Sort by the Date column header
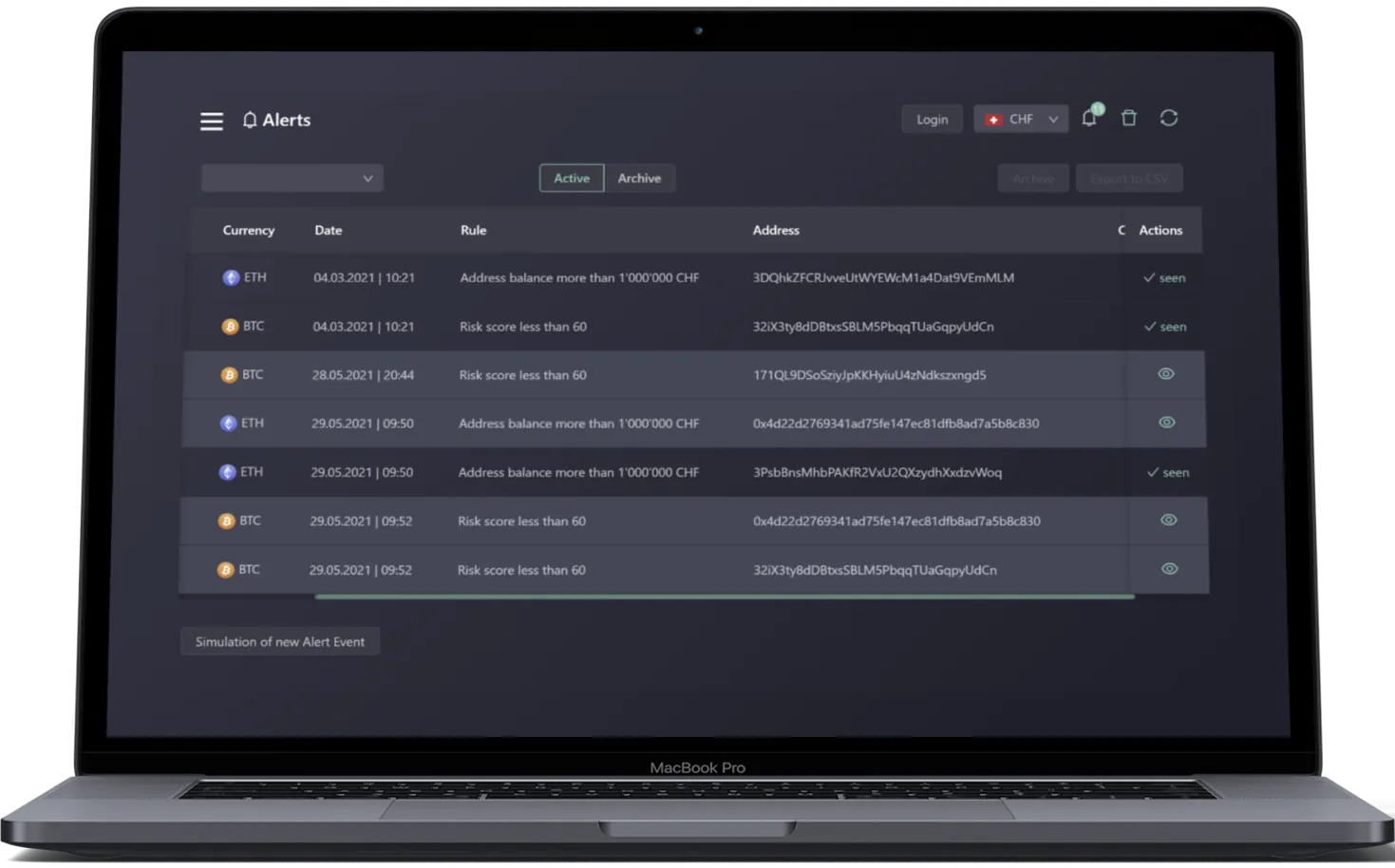1395x868 pixels. [x=329, y=231]
